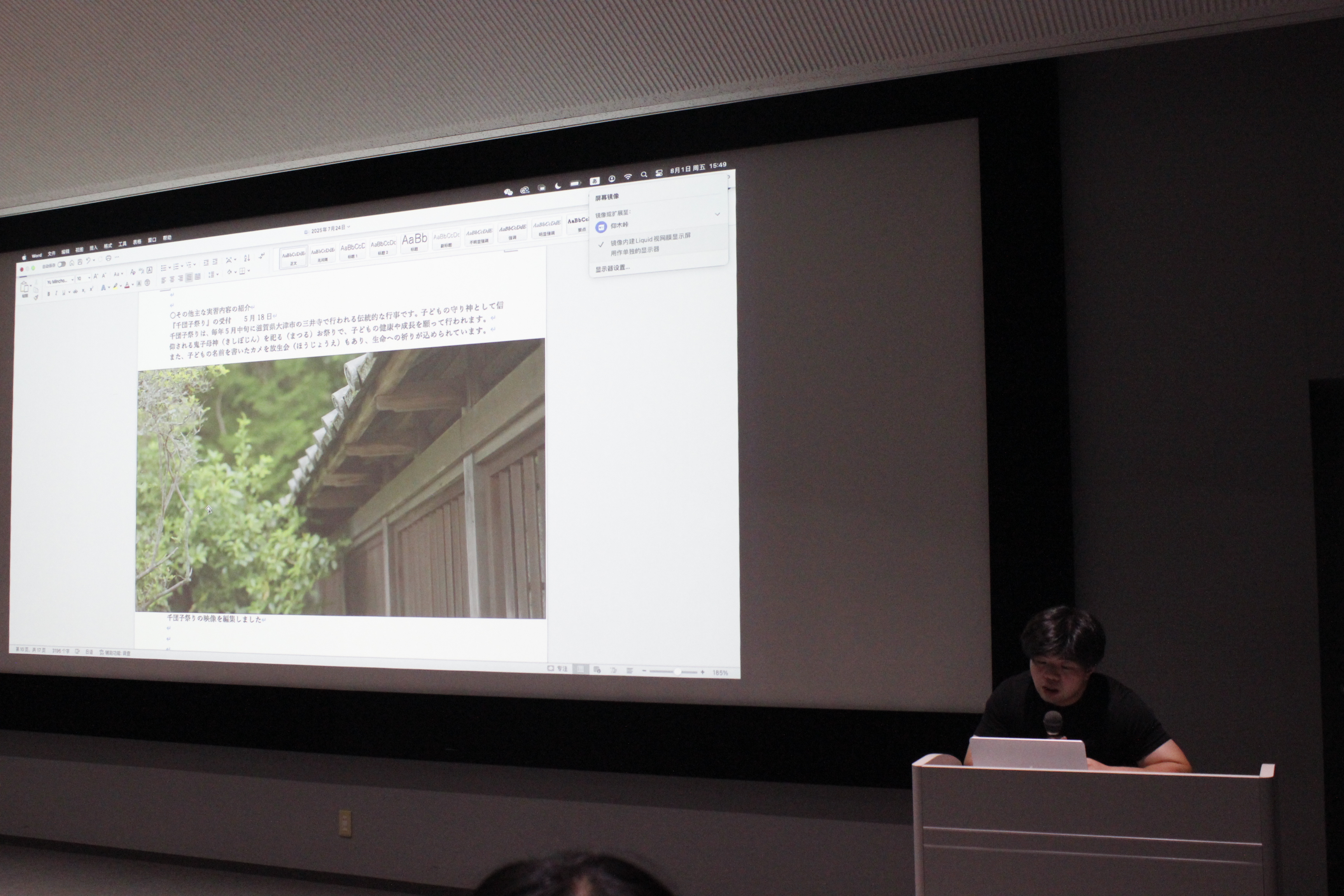Click the Decrease Indent icon

[x=206, y=263]
